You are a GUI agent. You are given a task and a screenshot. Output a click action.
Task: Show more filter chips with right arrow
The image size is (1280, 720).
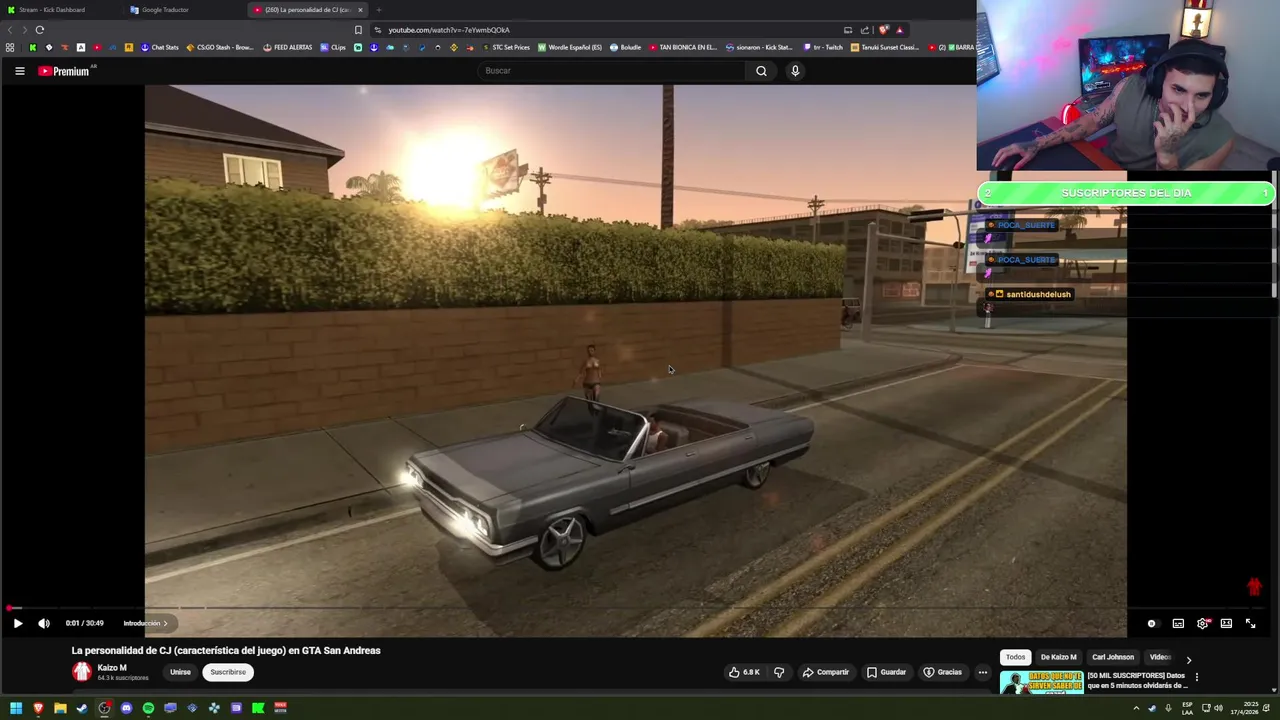click(1188, 659)
